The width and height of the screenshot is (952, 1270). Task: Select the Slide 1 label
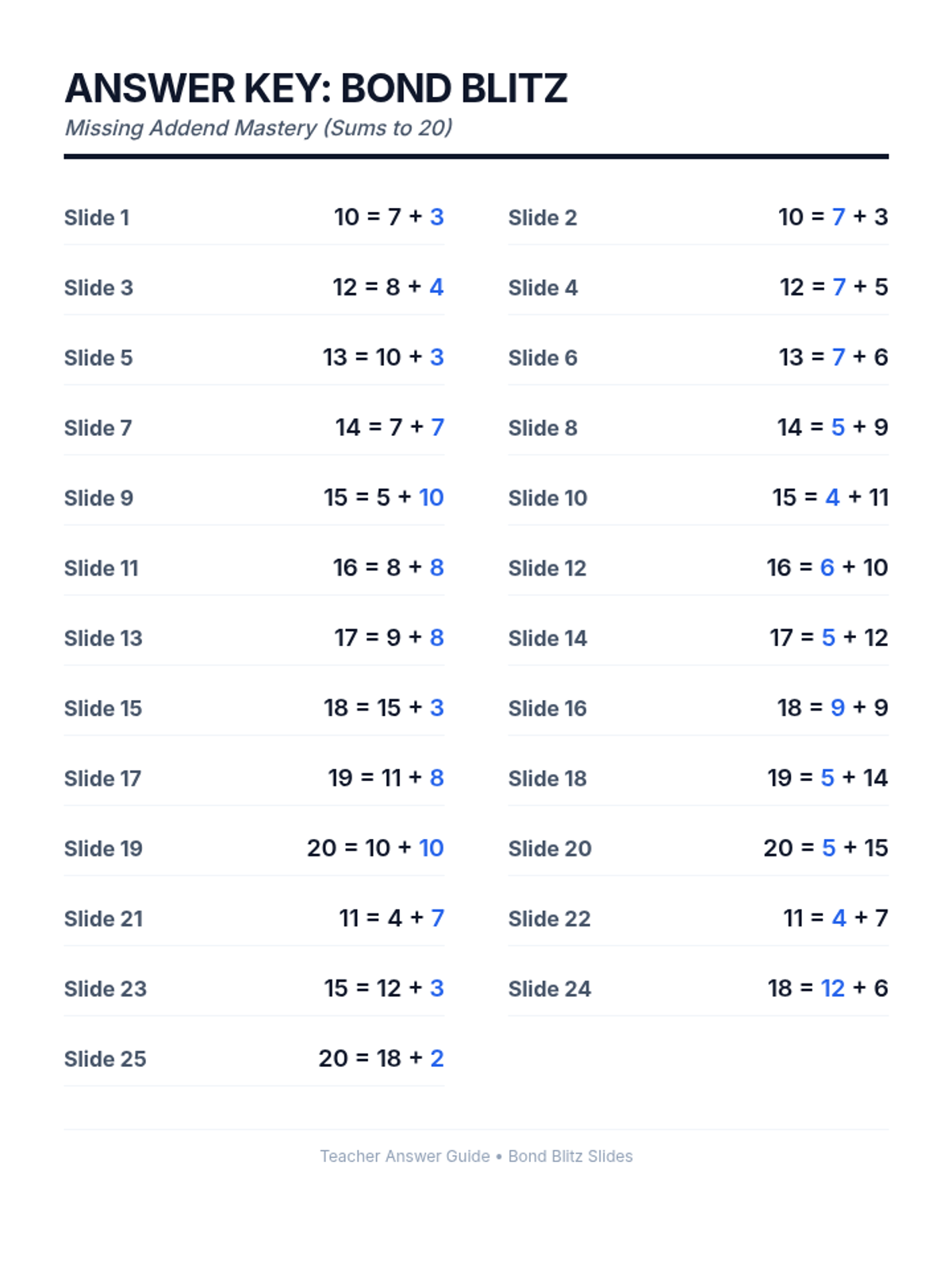click(97, 217)
